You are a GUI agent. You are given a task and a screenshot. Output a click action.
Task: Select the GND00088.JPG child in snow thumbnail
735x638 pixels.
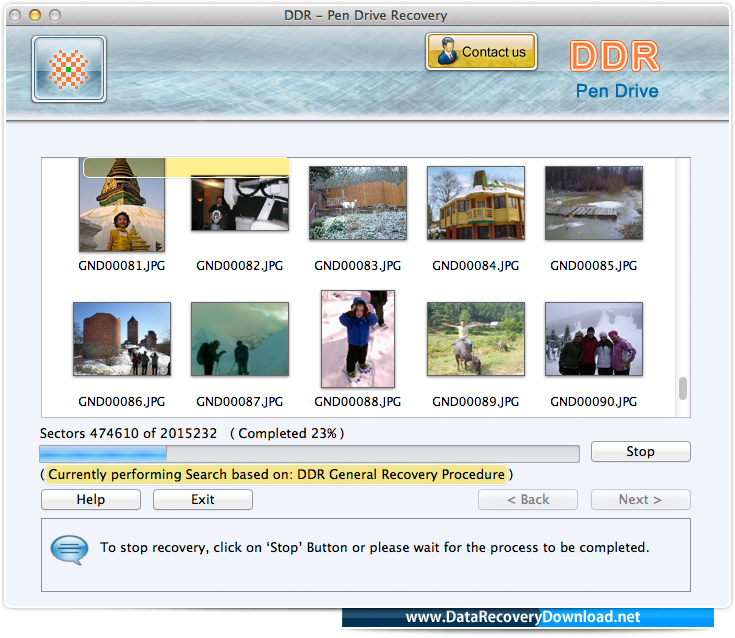[x=358, y=339]
